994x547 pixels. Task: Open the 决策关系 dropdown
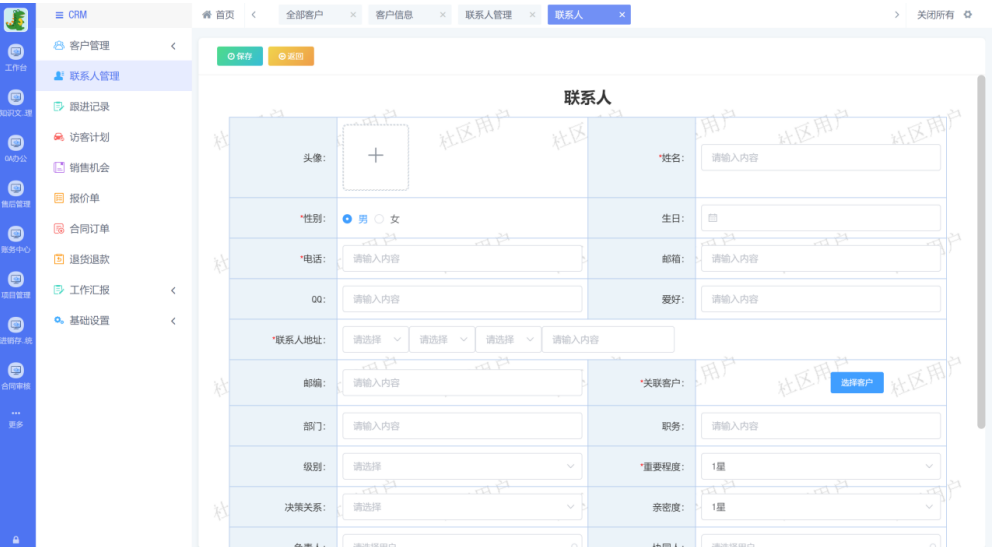(x=462, y=507)
